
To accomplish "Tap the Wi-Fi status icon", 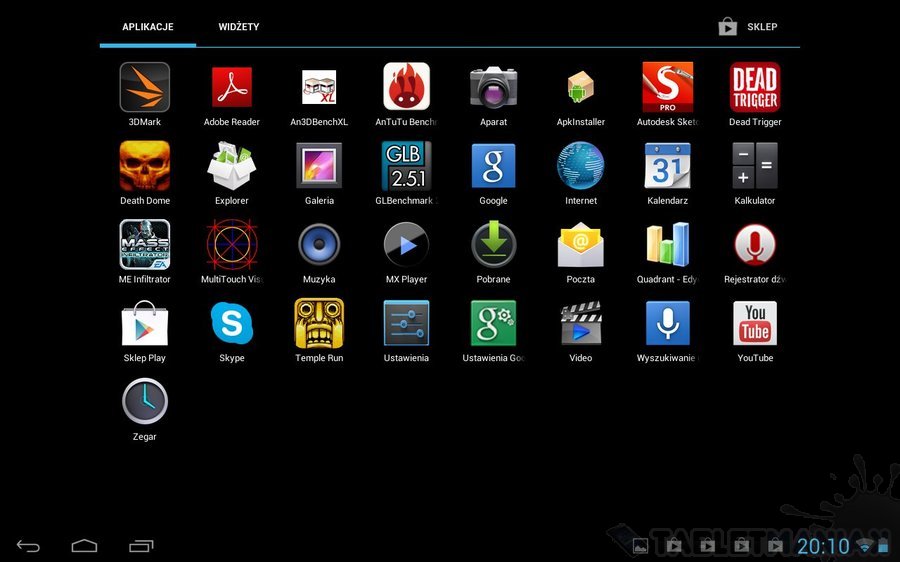I will coord(864,546).
